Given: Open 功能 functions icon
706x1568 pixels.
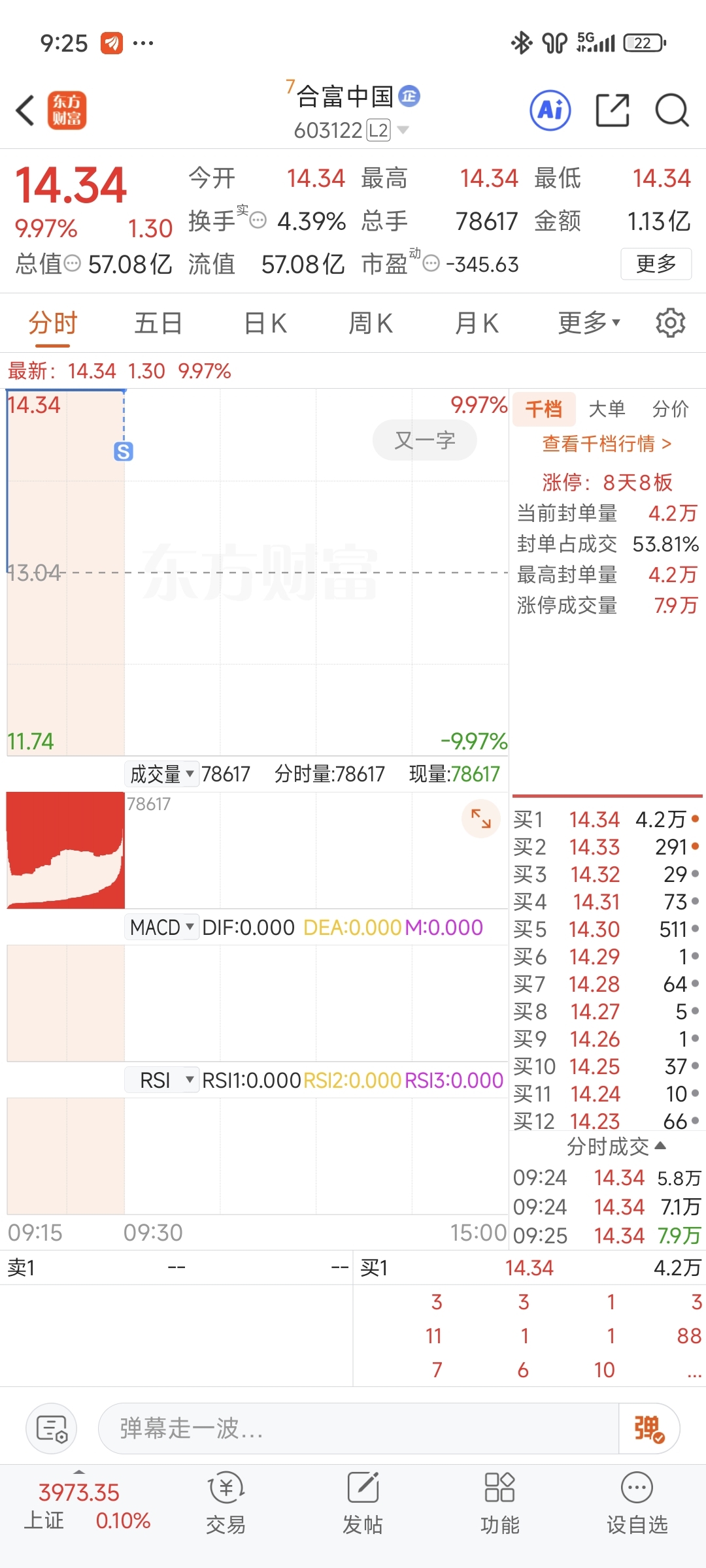Looking at the screenshot, I should pos(500,1502).
